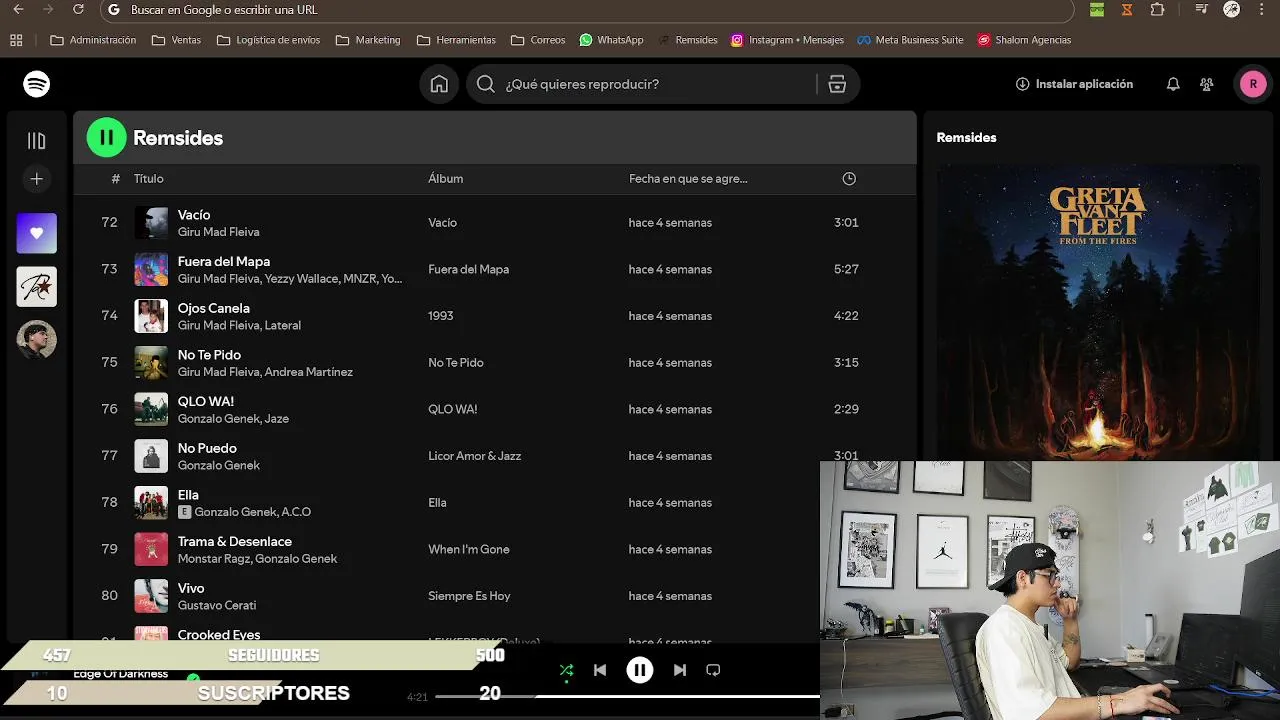Click the browser profile avatar icon

(1232, 9)
